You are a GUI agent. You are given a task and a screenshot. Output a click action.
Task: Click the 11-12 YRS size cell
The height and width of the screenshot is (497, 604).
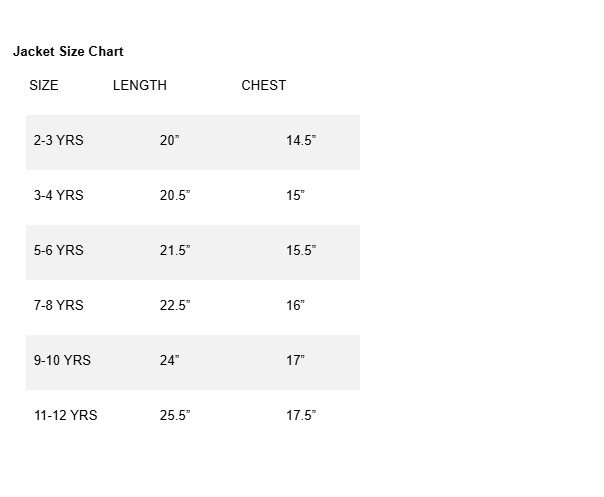65,416
